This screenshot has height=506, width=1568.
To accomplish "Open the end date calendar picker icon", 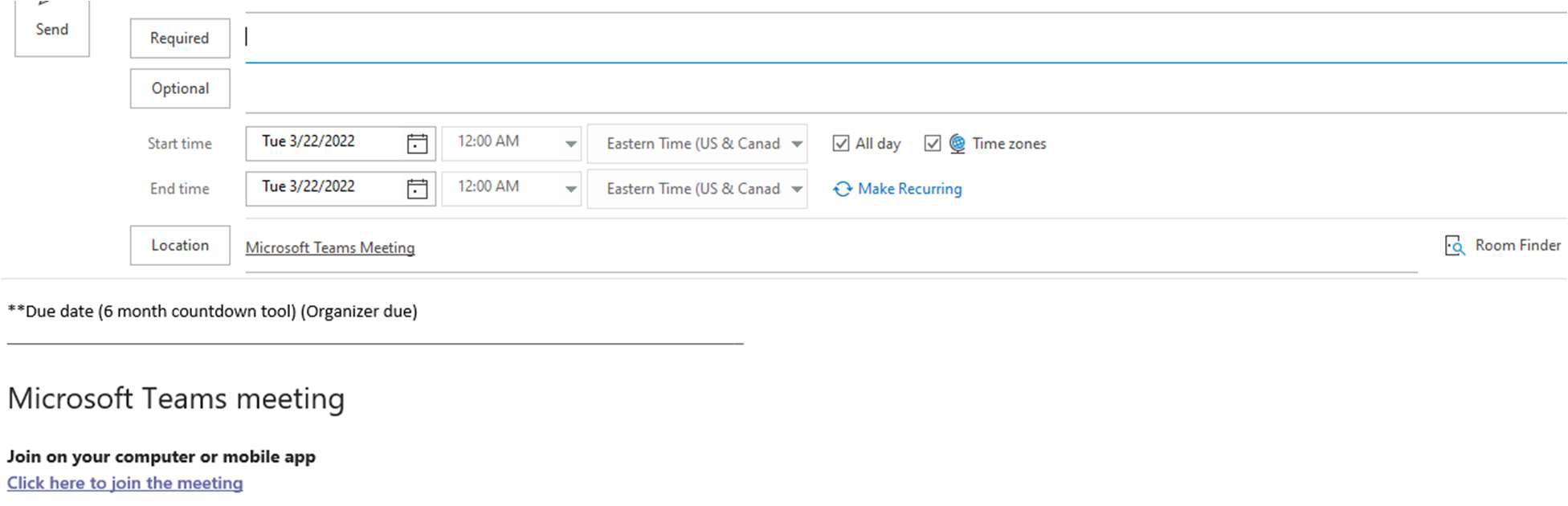I will 417,189.
